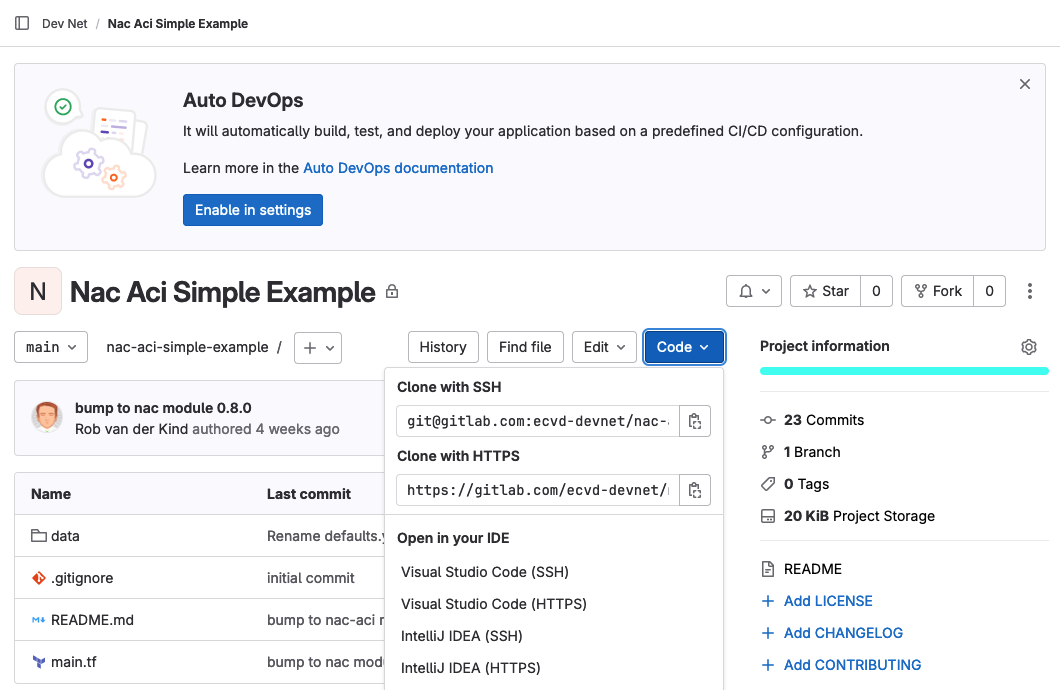The image size is (1060, 690).
Task: Open with IntelliJ IDEA (HTTPS)
Action: tap(471, 668)
